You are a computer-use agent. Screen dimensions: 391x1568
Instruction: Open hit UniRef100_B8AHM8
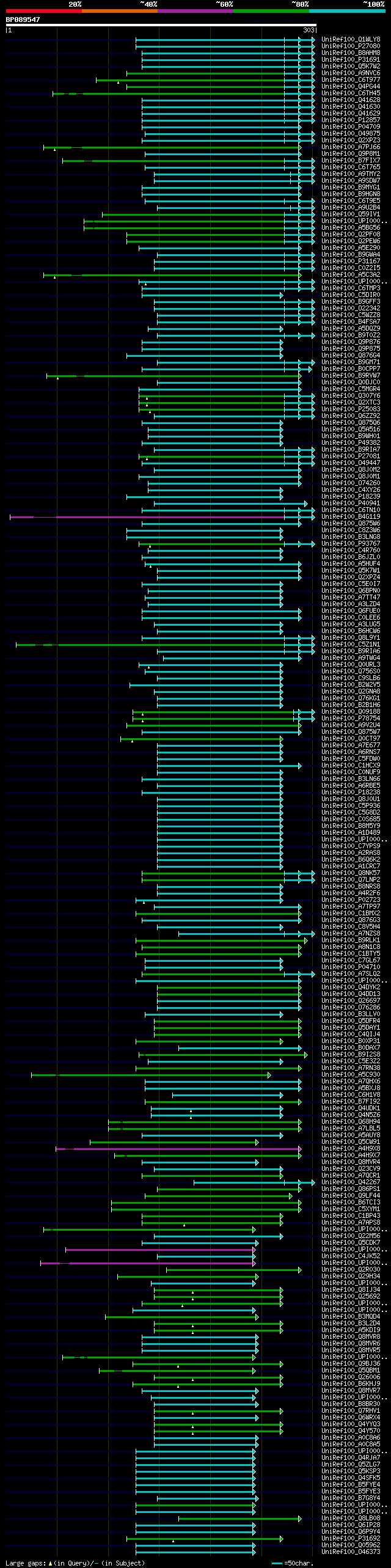[351, 53]
